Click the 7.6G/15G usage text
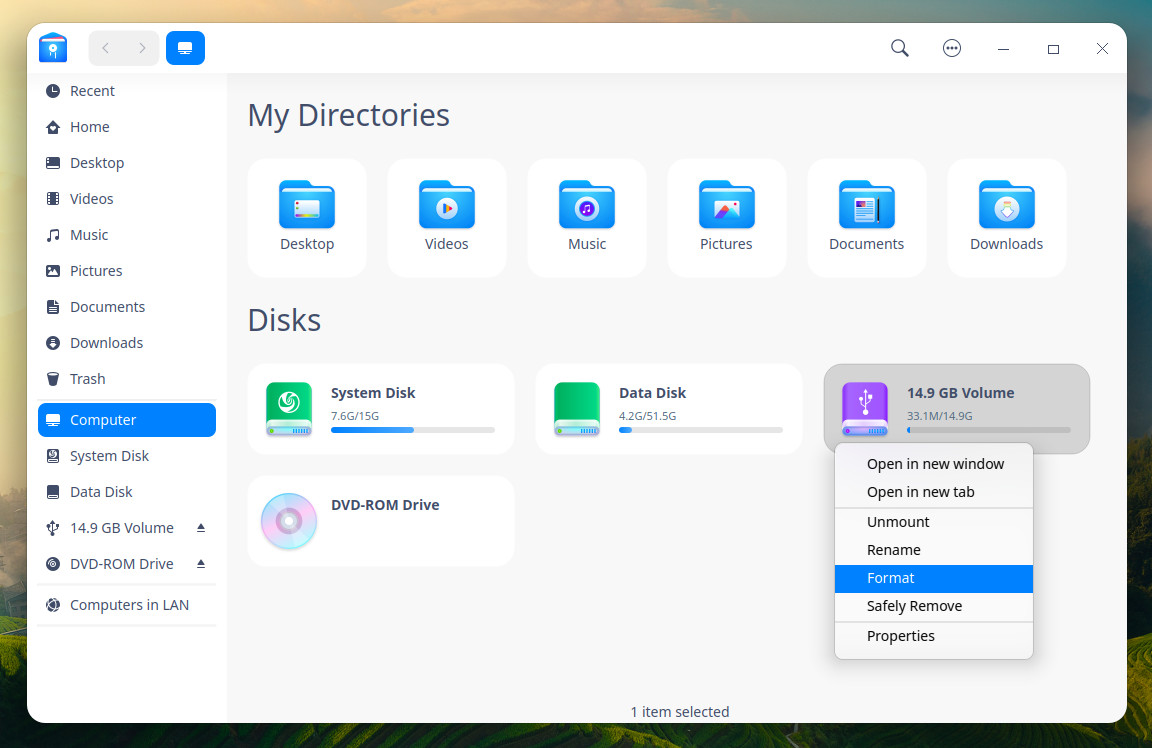The image size is (1152, 748). [355, 416]
